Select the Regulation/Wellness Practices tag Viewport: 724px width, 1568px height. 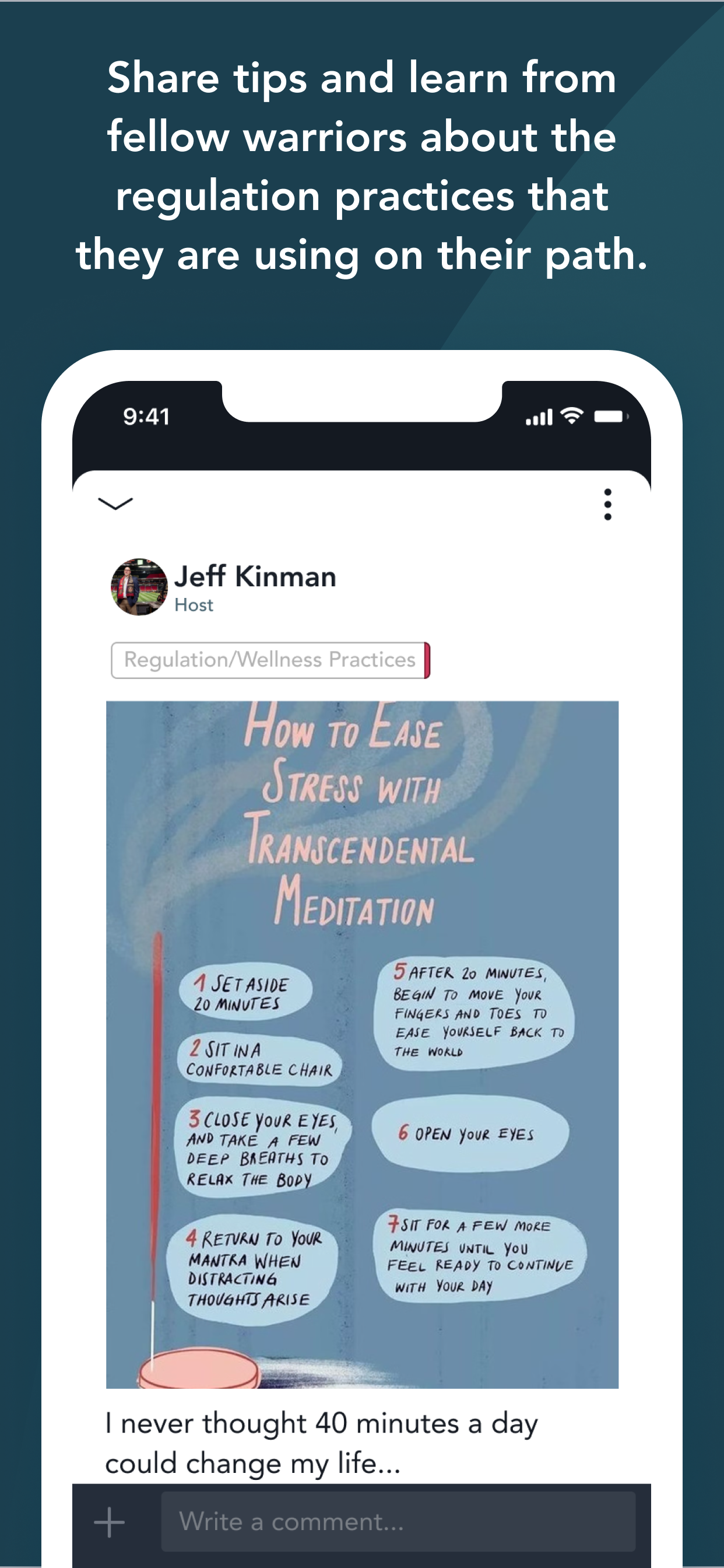[270, 660]
